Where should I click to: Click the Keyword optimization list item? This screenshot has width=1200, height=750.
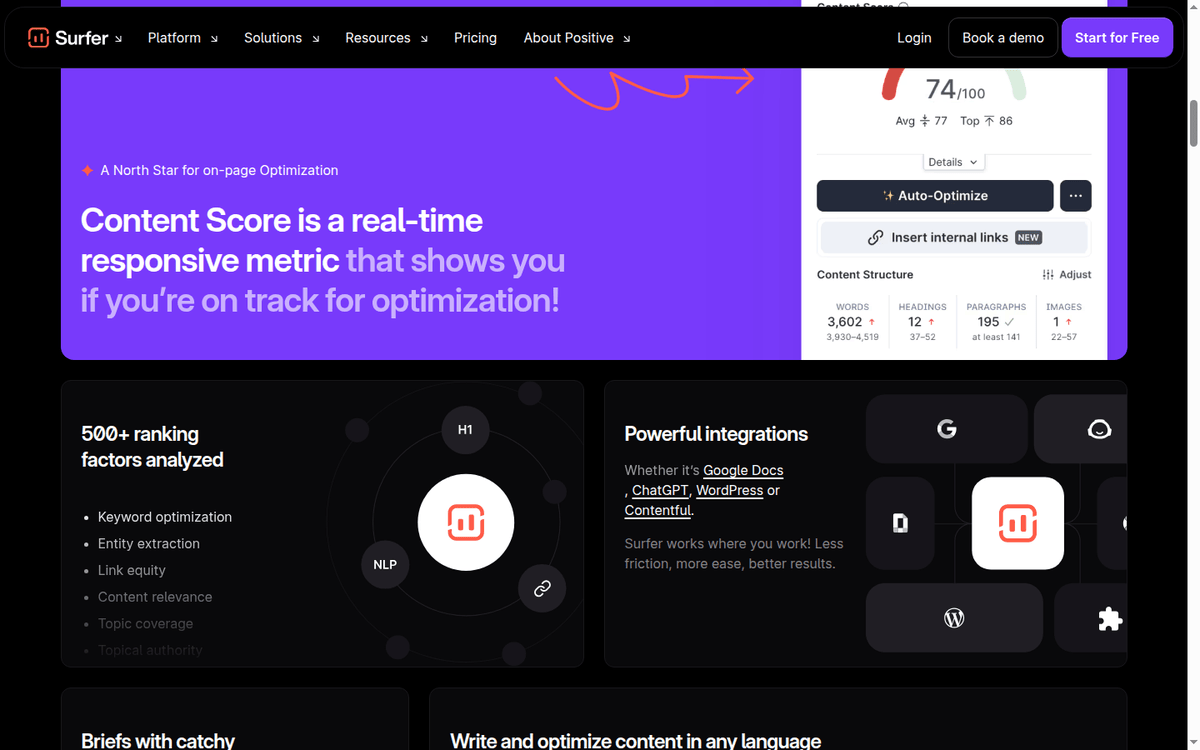coord(165,517)
